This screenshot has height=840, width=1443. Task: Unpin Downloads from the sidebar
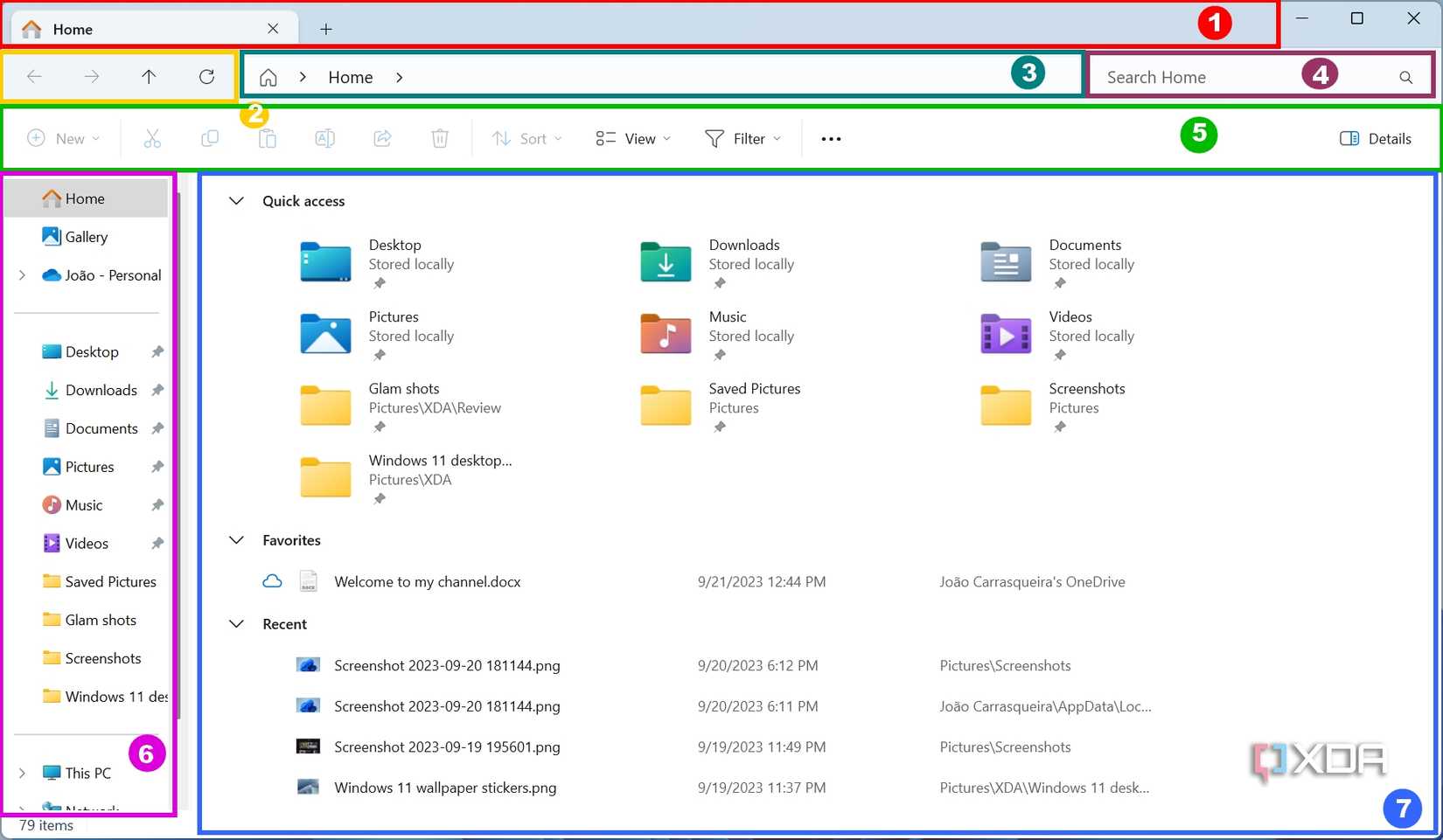pyautogui.click(x=157, y=390)
